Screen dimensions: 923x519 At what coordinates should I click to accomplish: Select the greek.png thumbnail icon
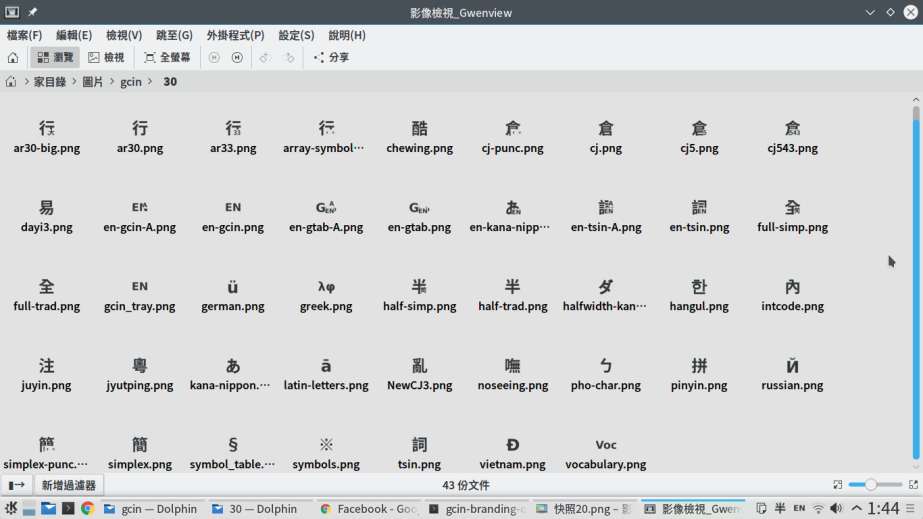click(326, 288)
